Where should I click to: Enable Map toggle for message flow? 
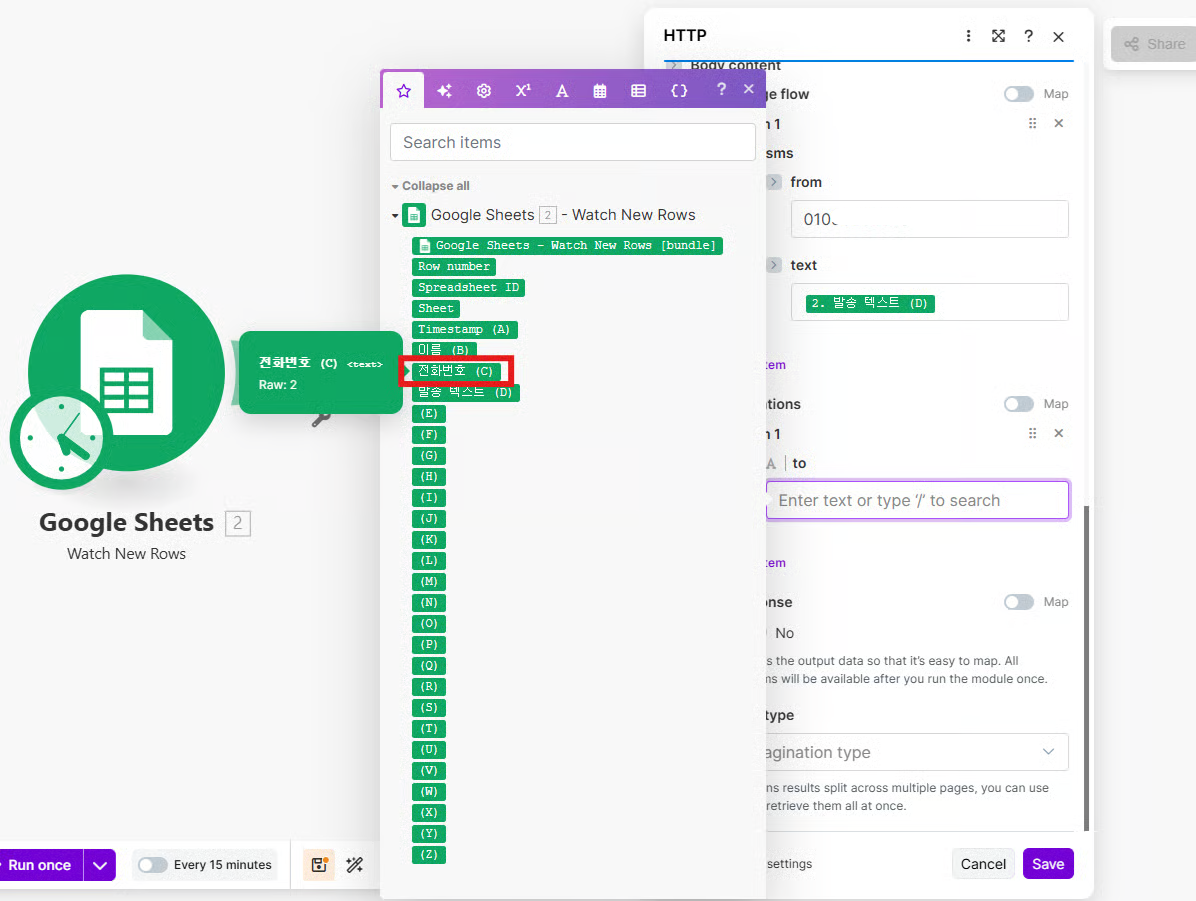1019,94
